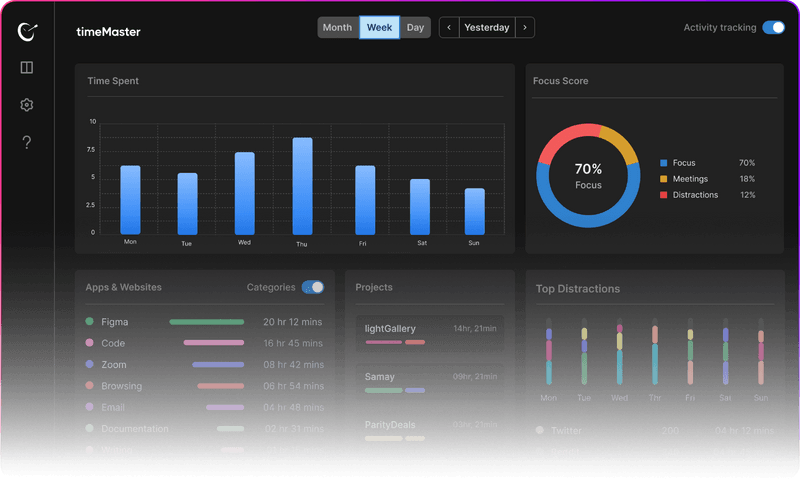The height and width of the screenshot is (480, 800).
Task: Switch to the Day view tab
Action: [x=415, y=28]
